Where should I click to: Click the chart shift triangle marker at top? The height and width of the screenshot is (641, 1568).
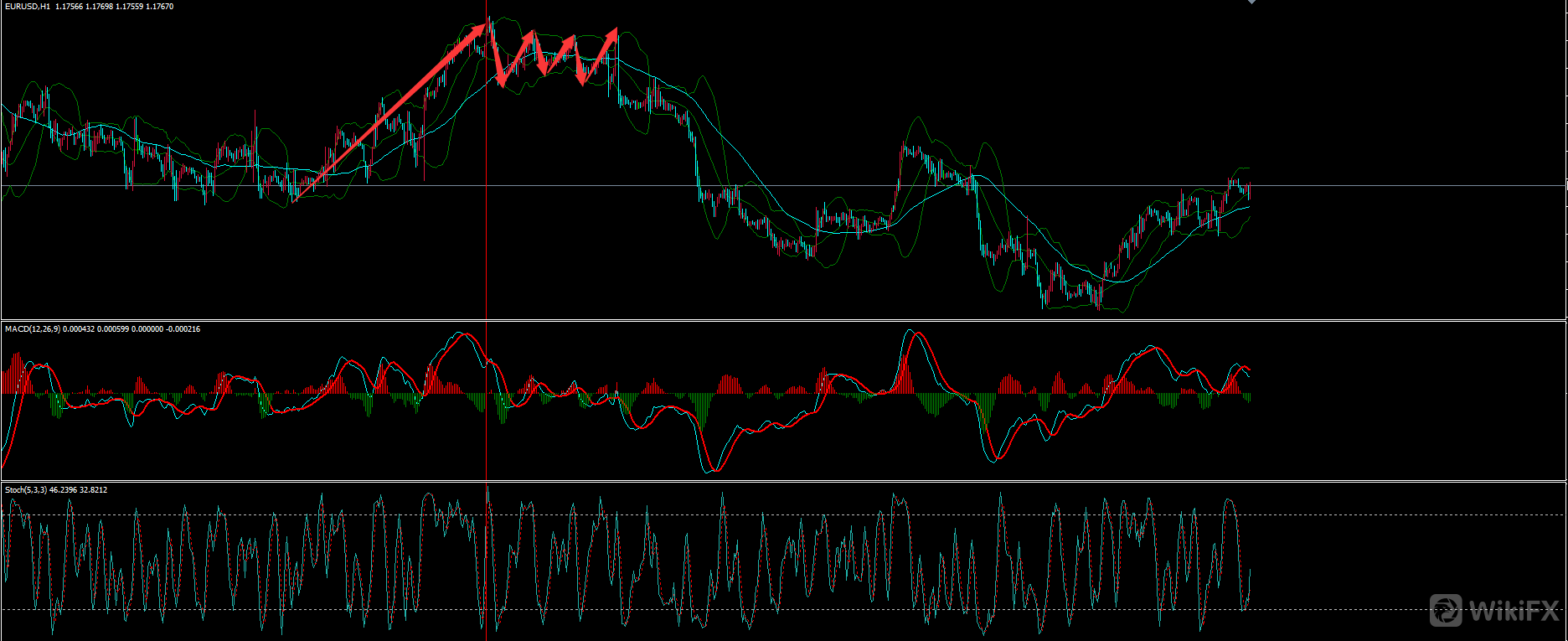(x=1251, y=2)
